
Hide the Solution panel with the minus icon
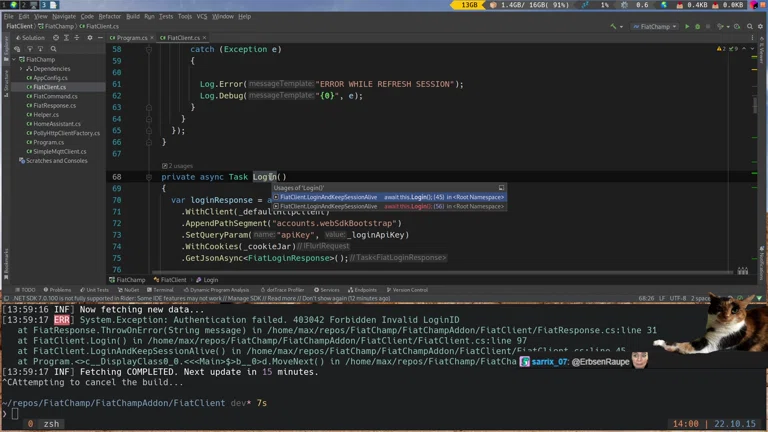pyautogui.click(x=100, y=38)
